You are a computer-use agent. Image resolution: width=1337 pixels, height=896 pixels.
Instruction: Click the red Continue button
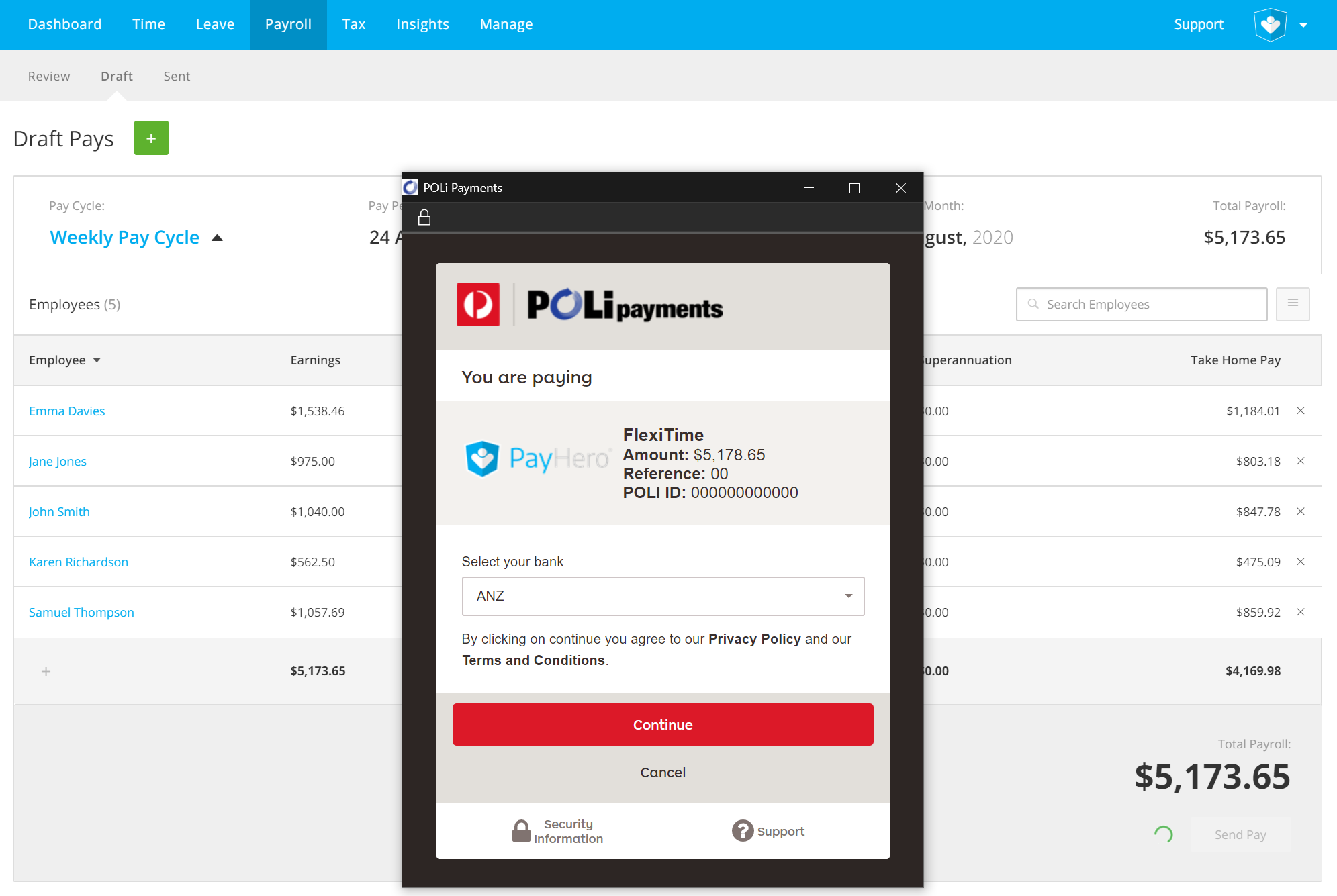click(x=663, y=724)
